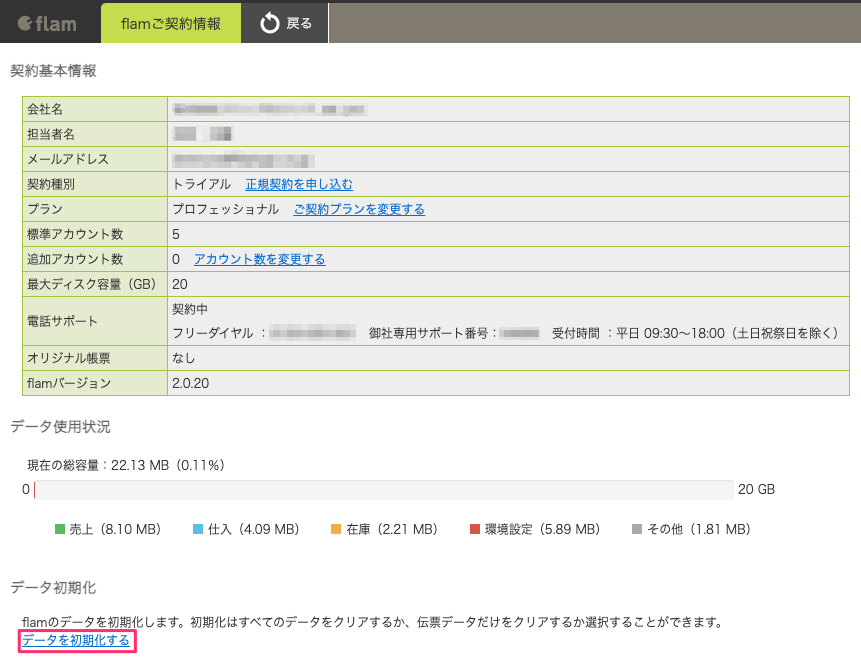Image resolution: width=861 pixels, height=660 pixels.
Task: Click the メールアドレス row label
Action: pos(68,159)
